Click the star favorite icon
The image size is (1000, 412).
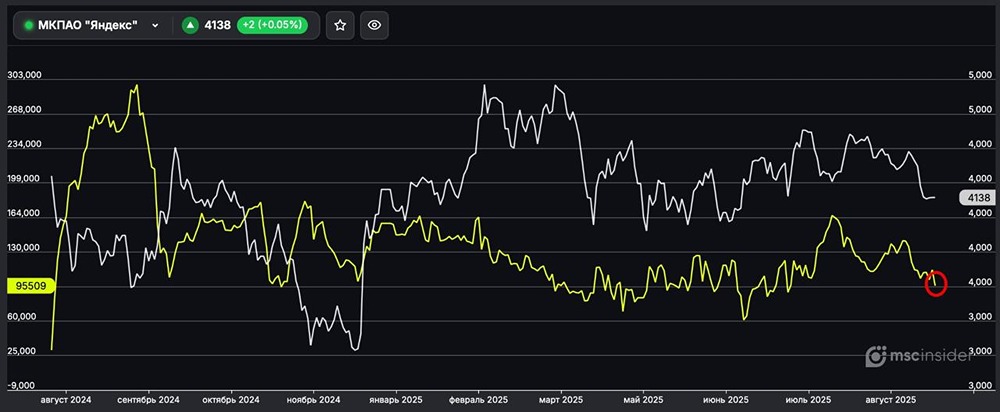340,26
